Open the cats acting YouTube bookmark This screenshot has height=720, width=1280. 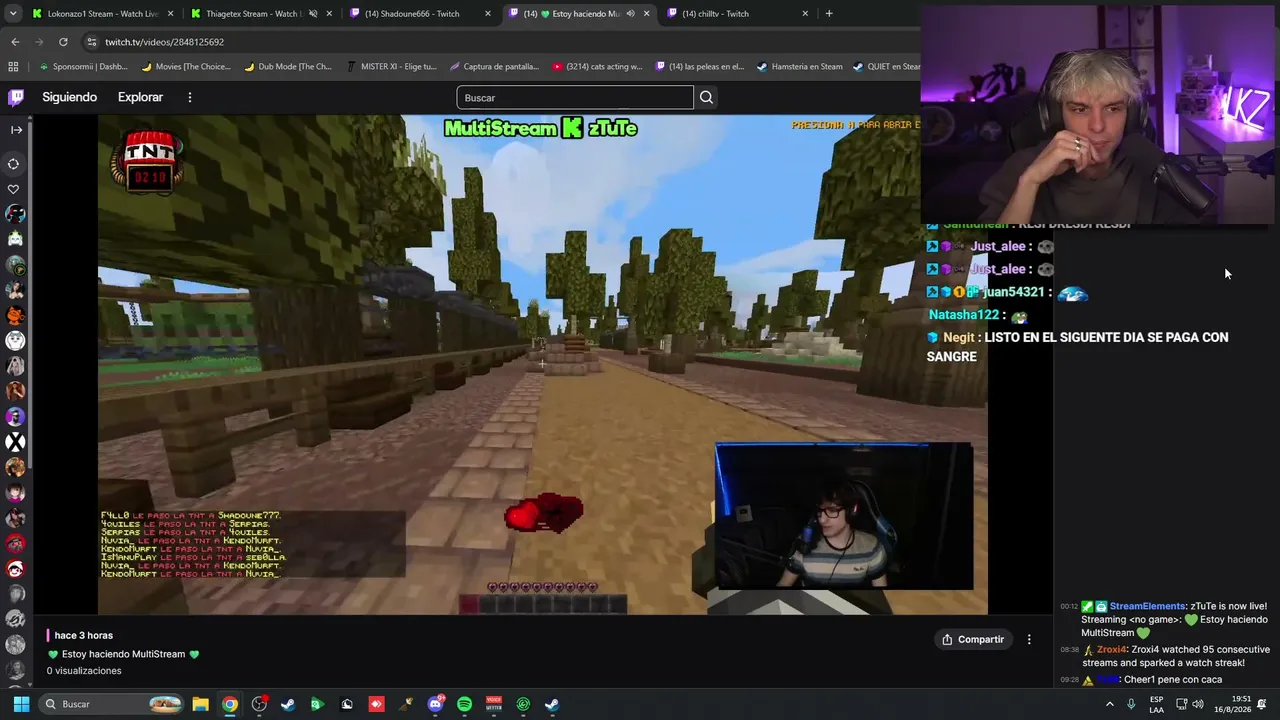tap(598, 67)
